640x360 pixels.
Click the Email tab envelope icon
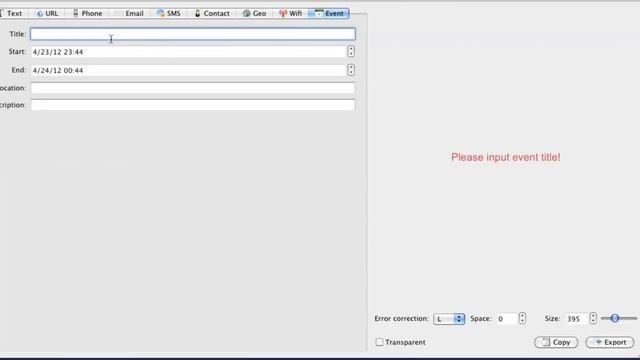[119, 13]
